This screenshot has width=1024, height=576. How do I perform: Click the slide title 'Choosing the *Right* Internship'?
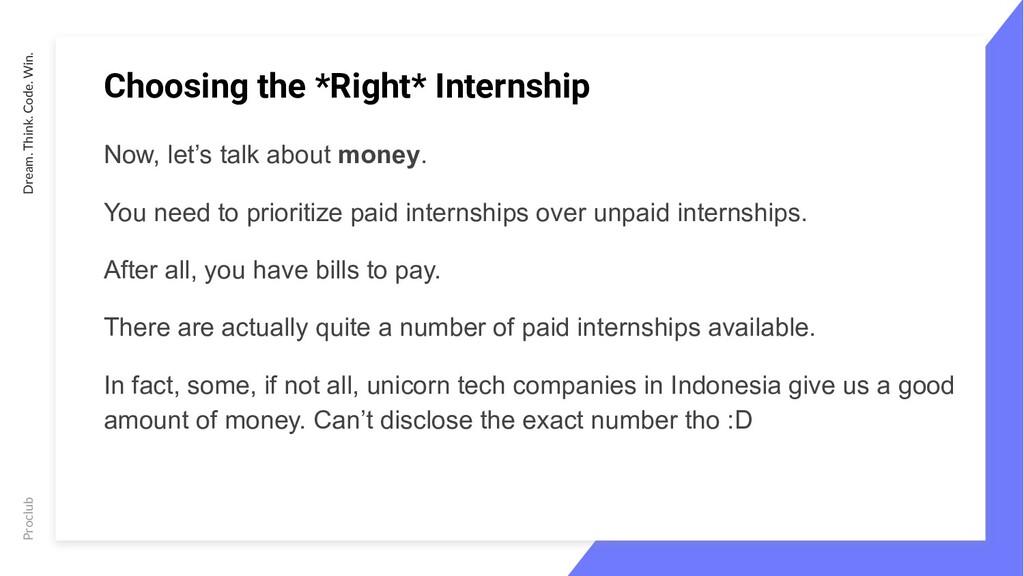[347, 86]
